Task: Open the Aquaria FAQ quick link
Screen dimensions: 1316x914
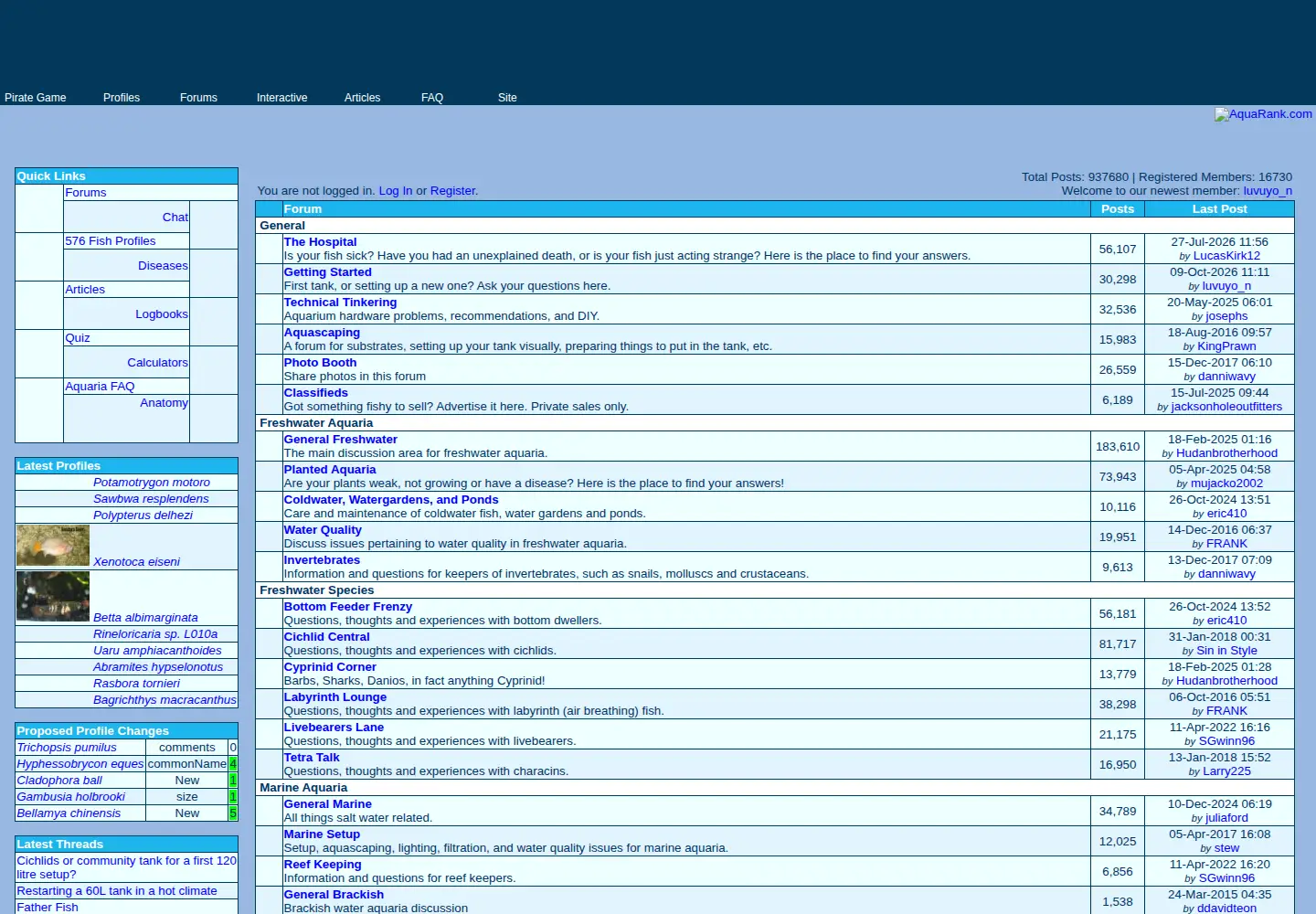Action: tap(100, 387)
